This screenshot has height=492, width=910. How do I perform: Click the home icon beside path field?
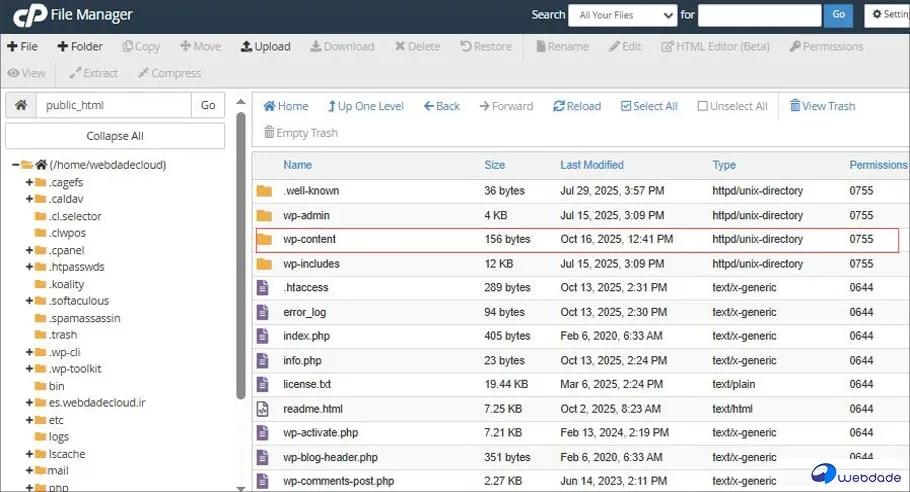[x=20, y=105]
